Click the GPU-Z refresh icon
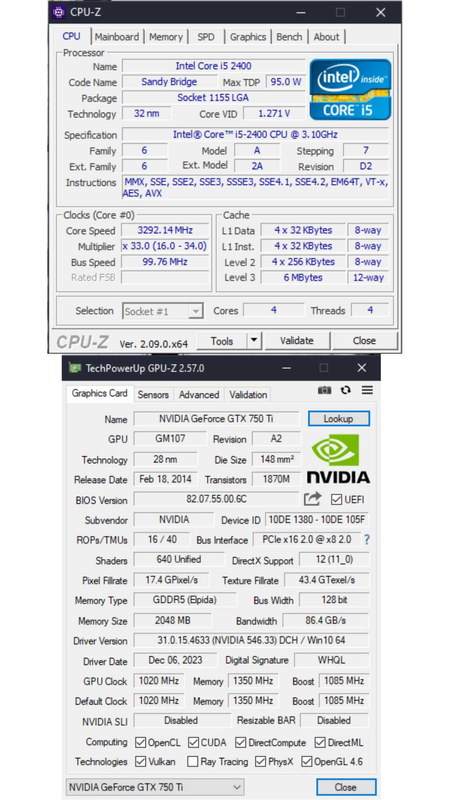 tap(345, 390)
